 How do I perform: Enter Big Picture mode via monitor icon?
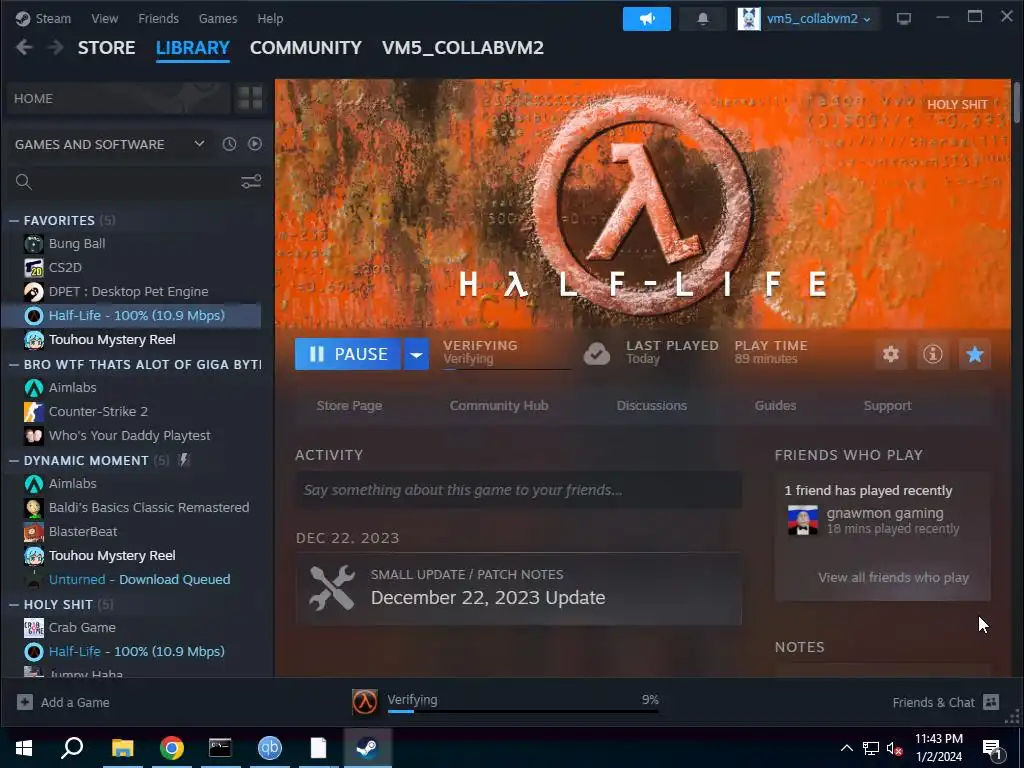(x=904, y=19)
